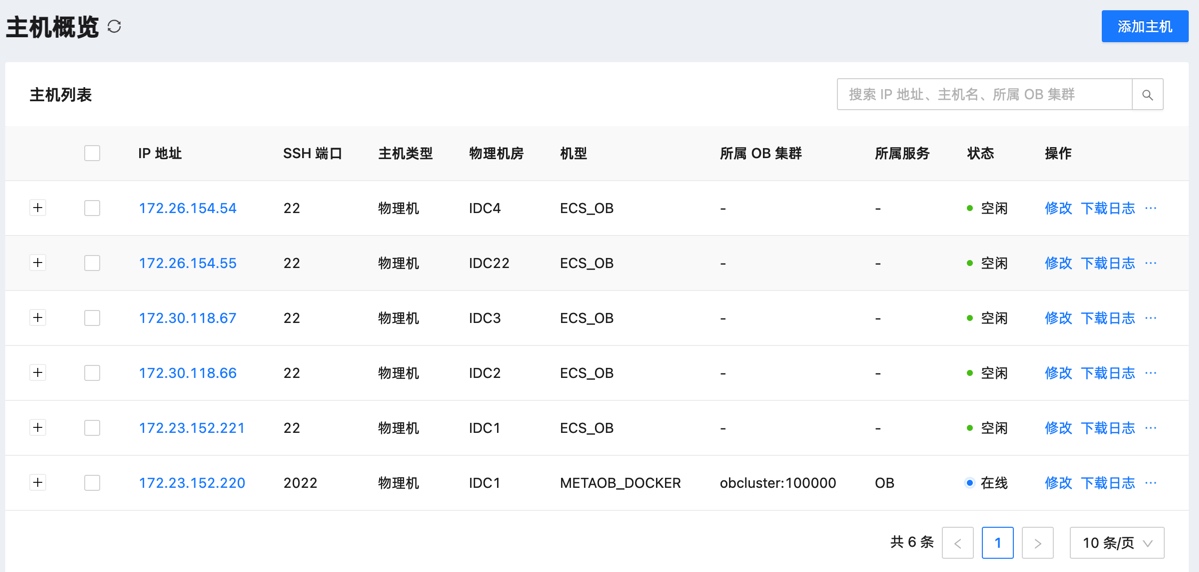Click 下载日志 for host 172.30.118.67

[1107, 318]
